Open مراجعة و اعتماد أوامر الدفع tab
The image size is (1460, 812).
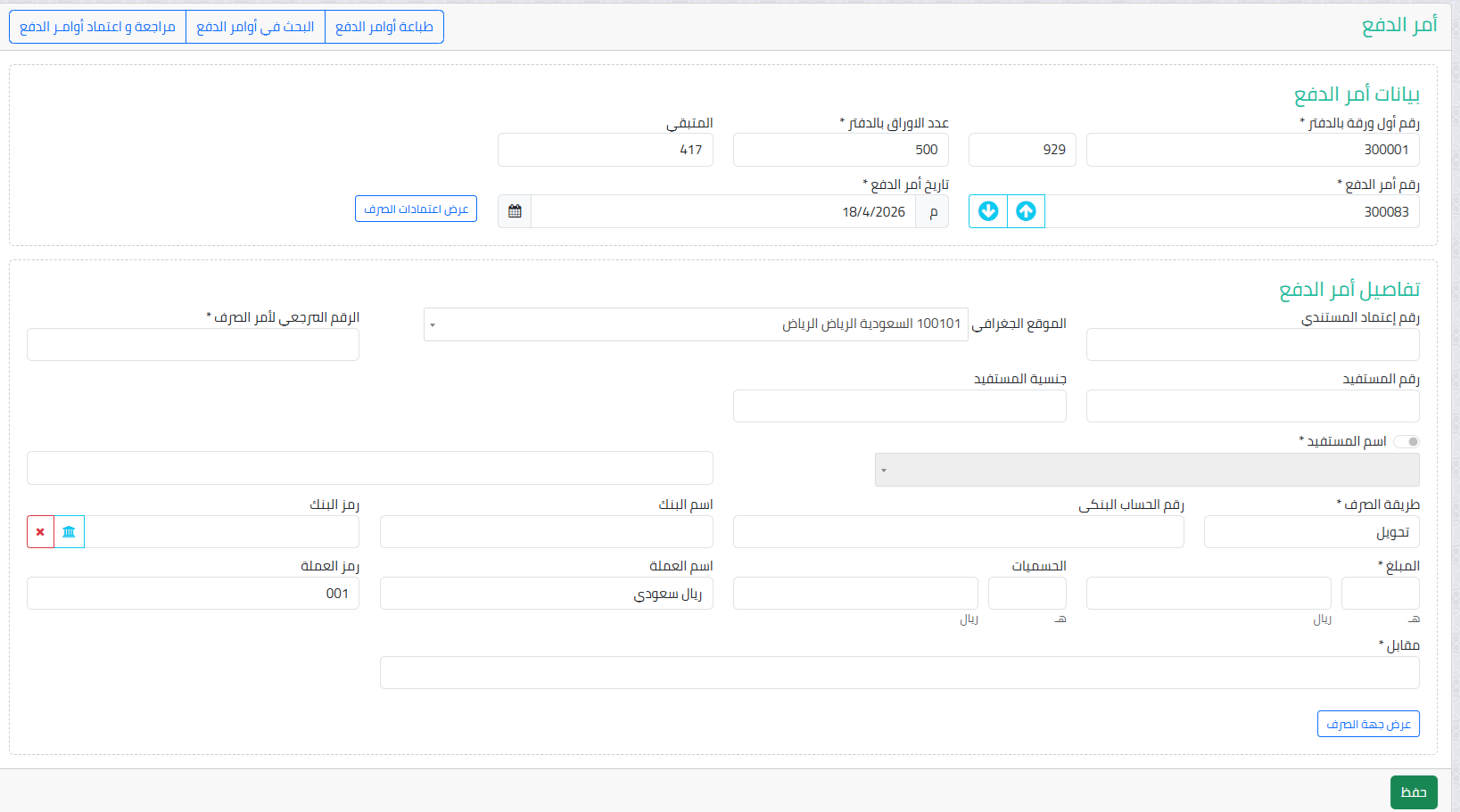97,27
